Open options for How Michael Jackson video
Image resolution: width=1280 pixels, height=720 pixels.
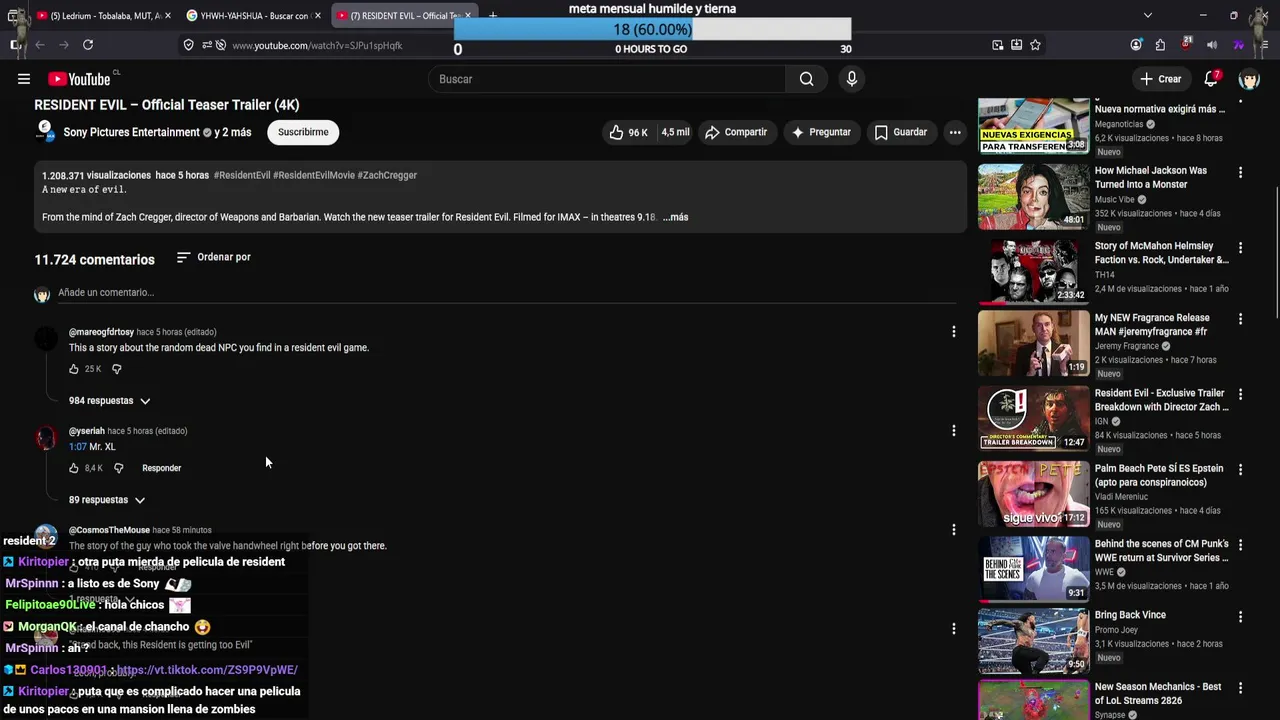tap(1240, 172)
